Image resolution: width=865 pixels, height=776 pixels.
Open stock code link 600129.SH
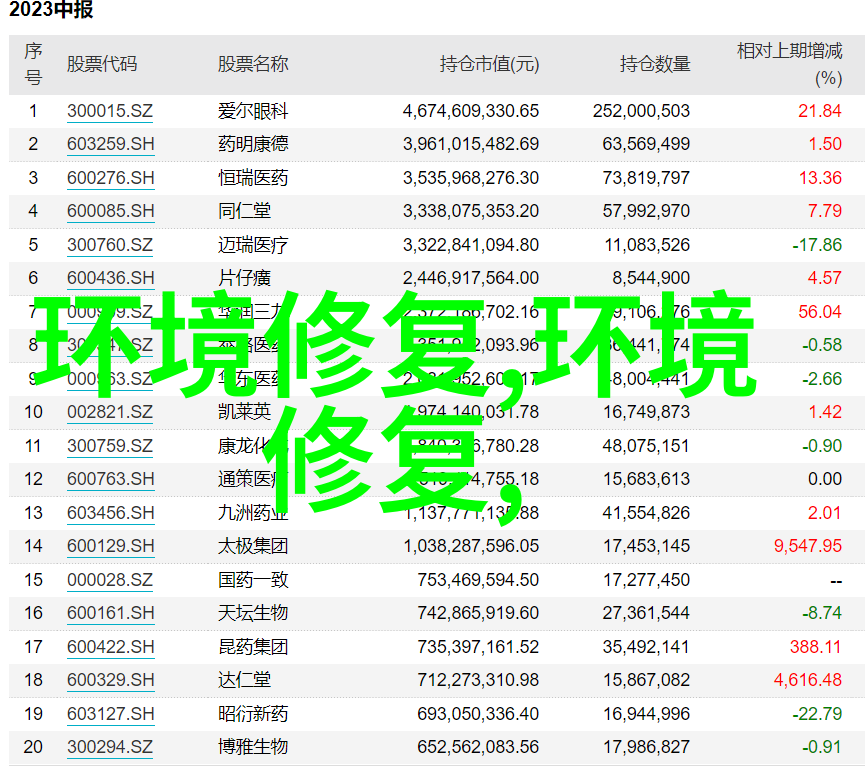(110, 546)
